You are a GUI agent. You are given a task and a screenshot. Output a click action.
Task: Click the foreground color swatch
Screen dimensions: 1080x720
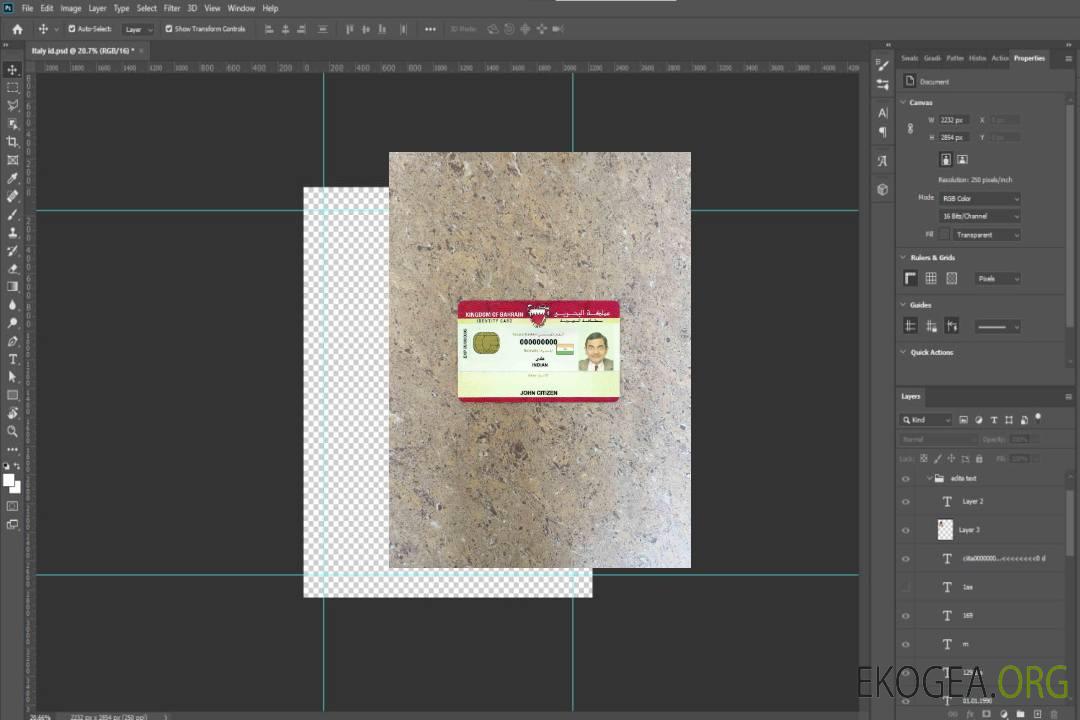point(9,481)
